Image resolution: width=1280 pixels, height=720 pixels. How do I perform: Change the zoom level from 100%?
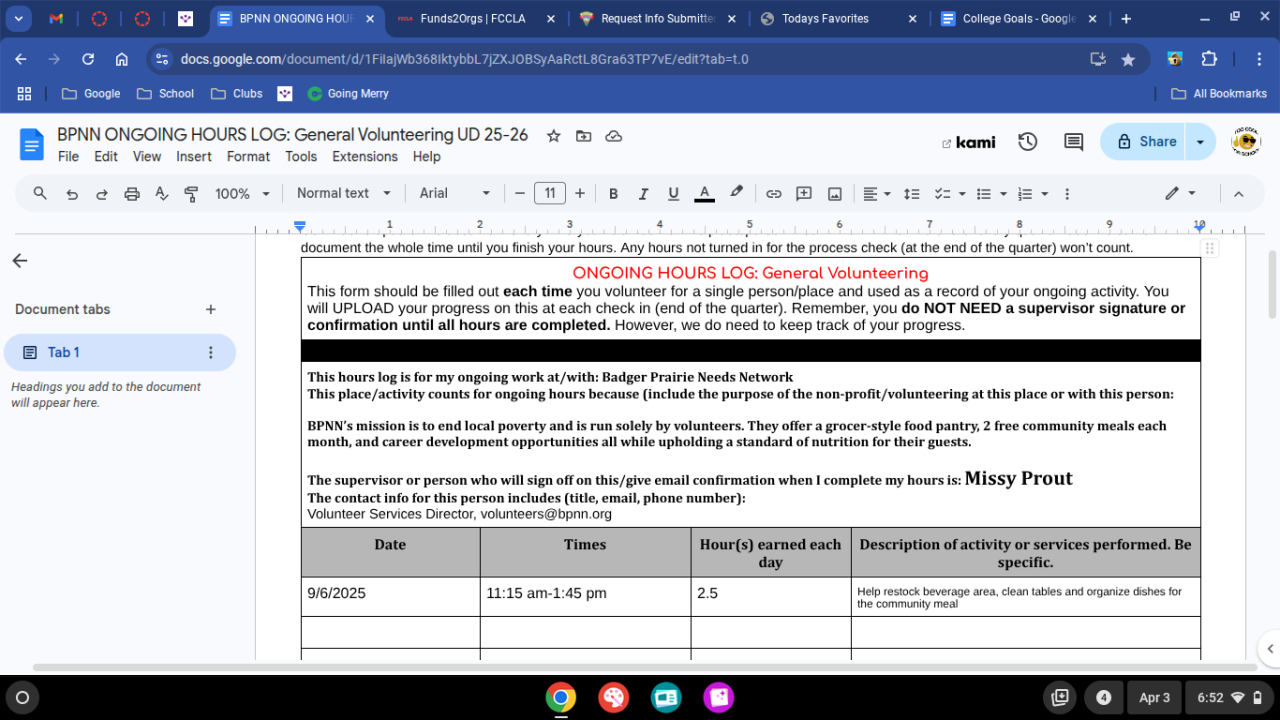click(243, 194)
